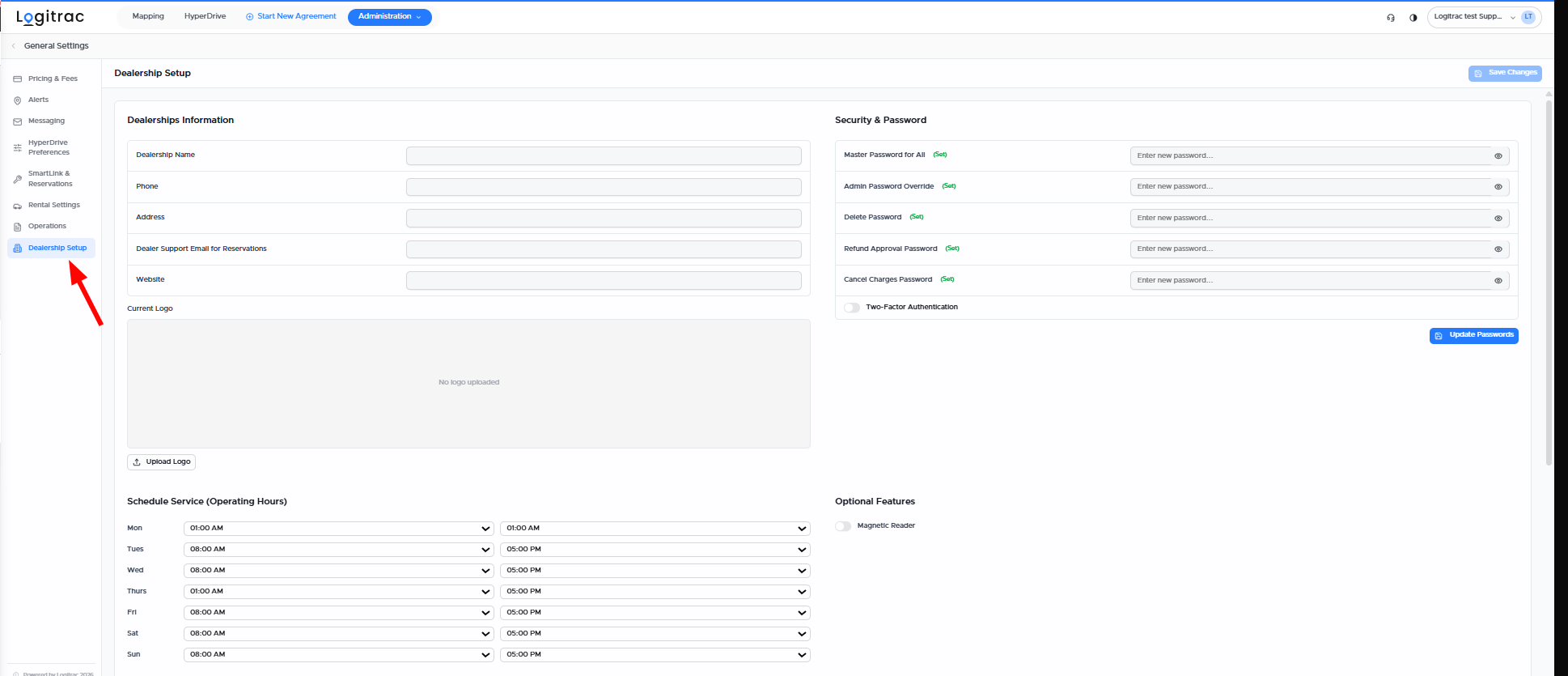Focus the Dealership Name input field
1568x676 pixels.
coord(604,155)
